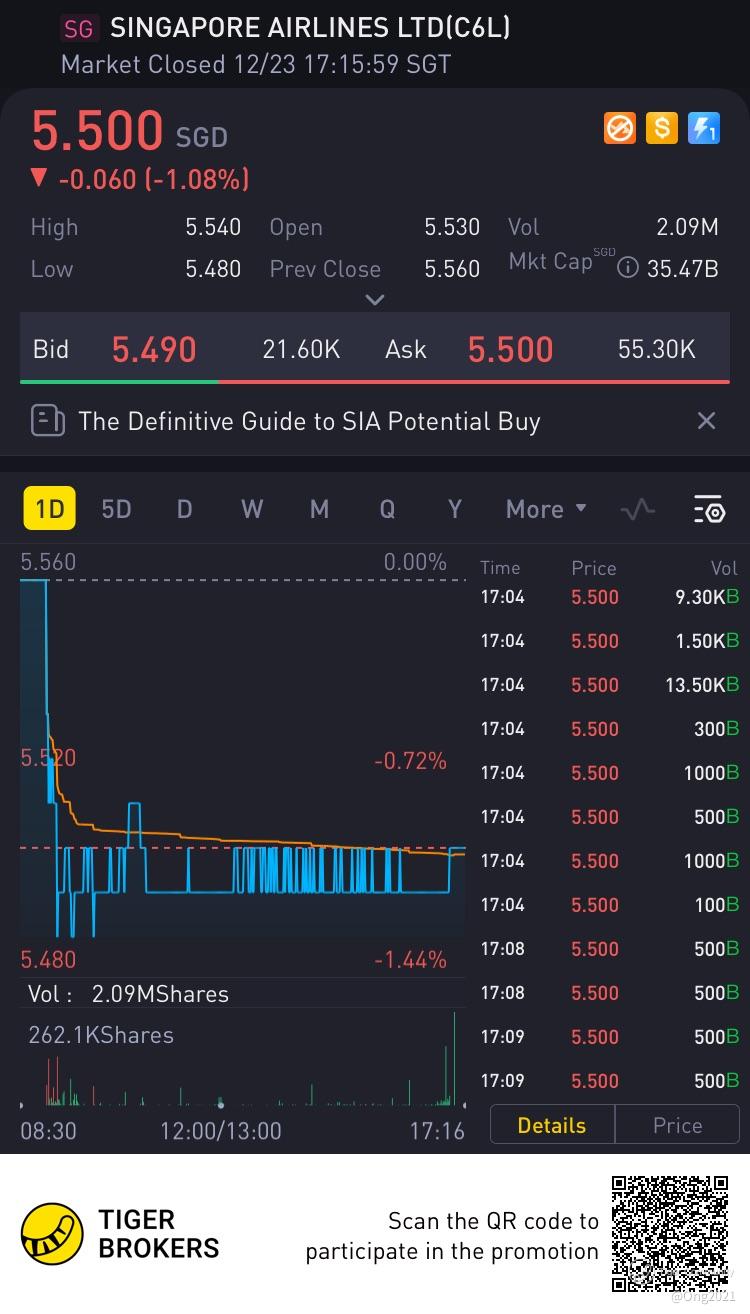Tap the ask volume 55.30K
Image resolution: width=750 pixels, height=1314 pixels.
657,349
